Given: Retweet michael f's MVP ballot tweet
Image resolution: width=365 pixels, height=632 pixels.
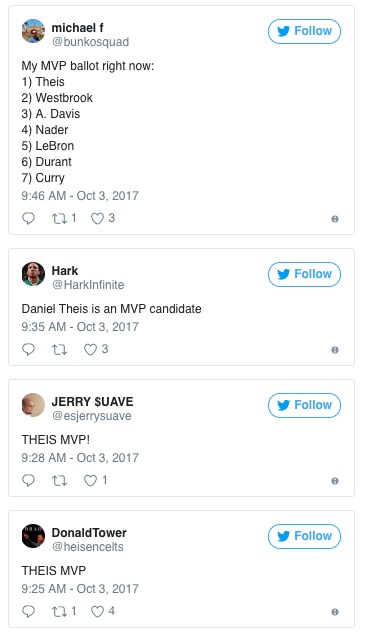Looking at the screenshot, I should click(59, 218).
